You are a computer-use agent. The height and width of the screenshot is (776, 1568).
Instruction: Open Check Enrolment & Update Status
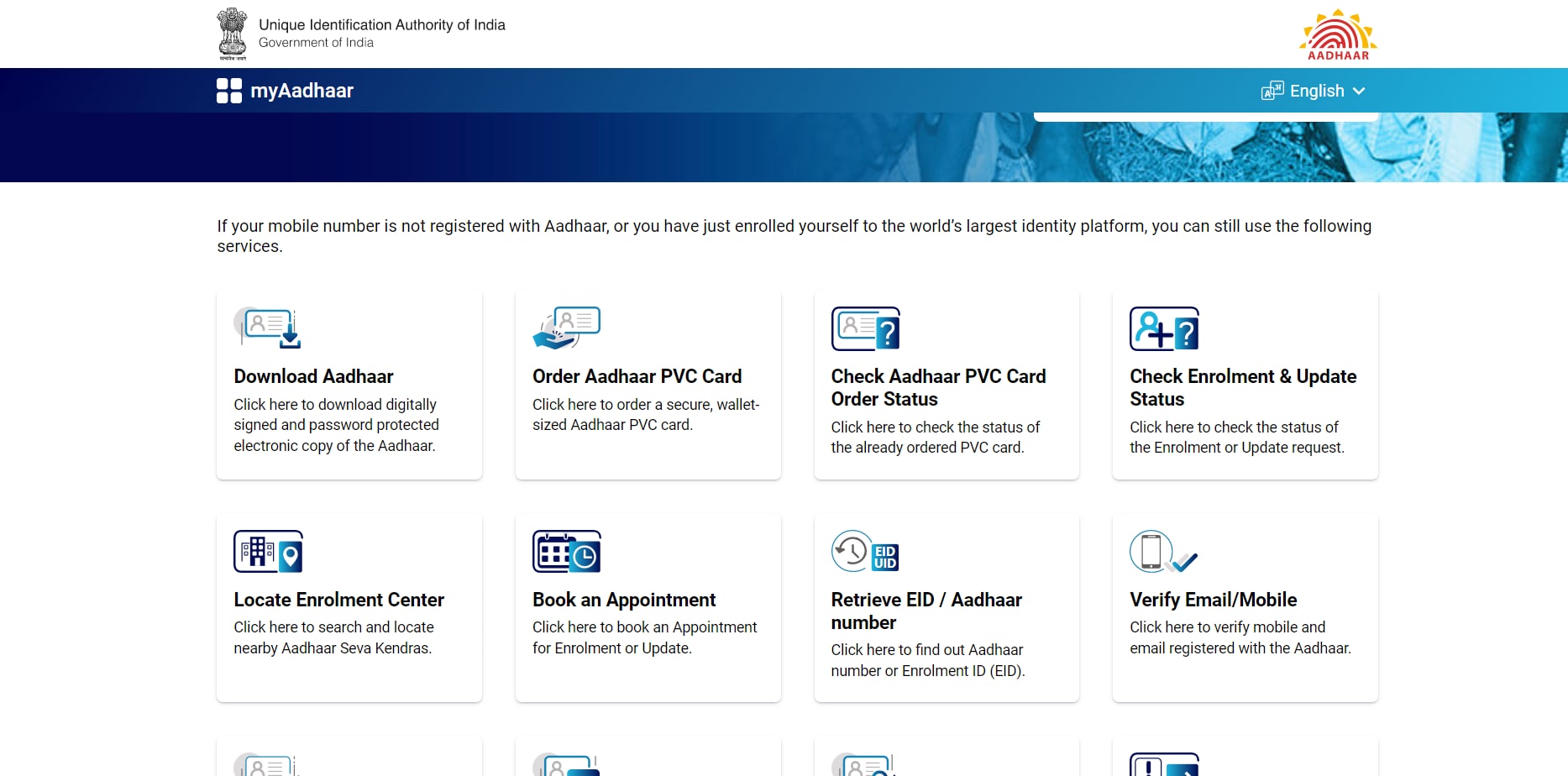tap(1245, 385)
